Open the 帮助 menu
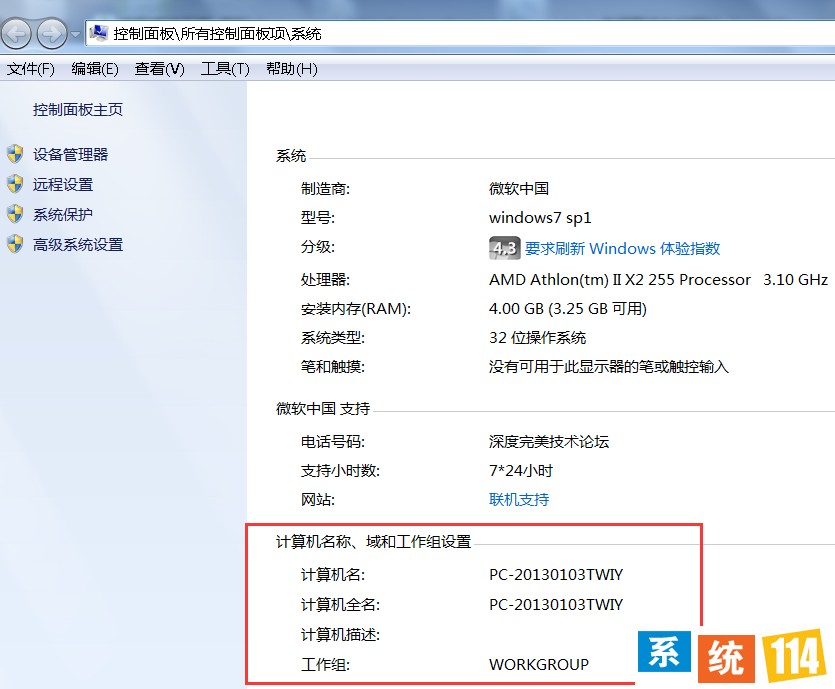Viewport: 835px width, 689px height. tap(289, 70)
